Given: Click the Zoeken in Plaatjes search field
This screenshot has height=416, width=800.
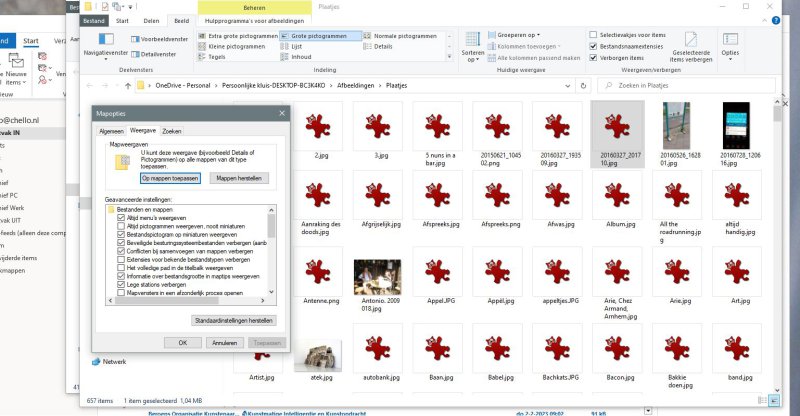Looking at the screenshot, I should (686, 86).
